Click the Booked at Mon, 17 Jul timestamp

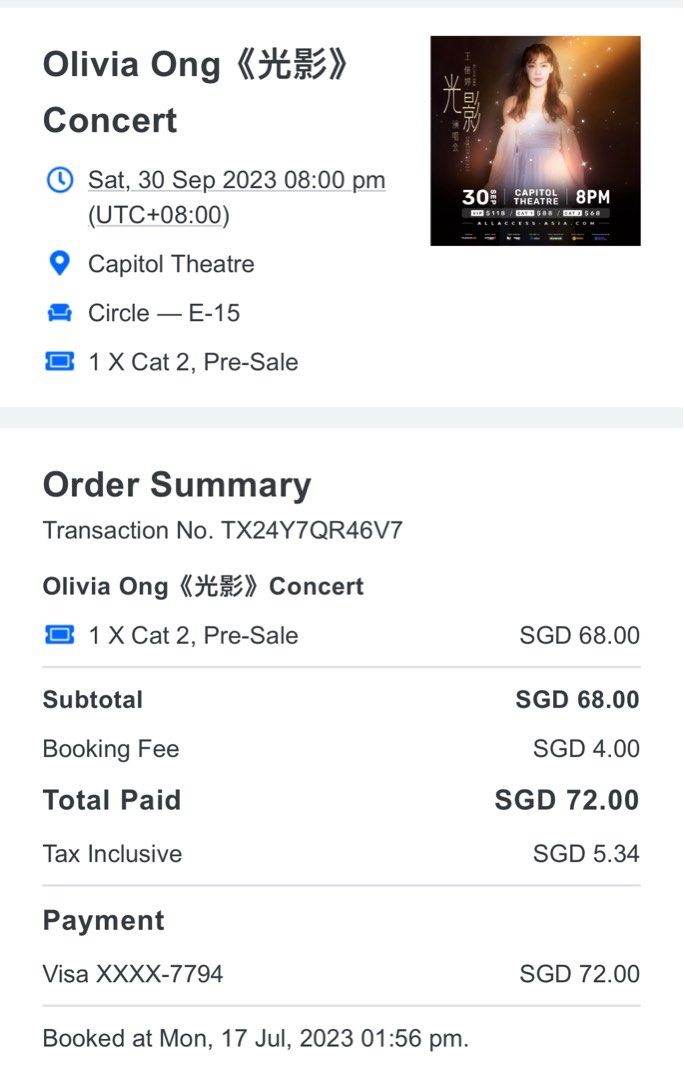point(255,1038)
